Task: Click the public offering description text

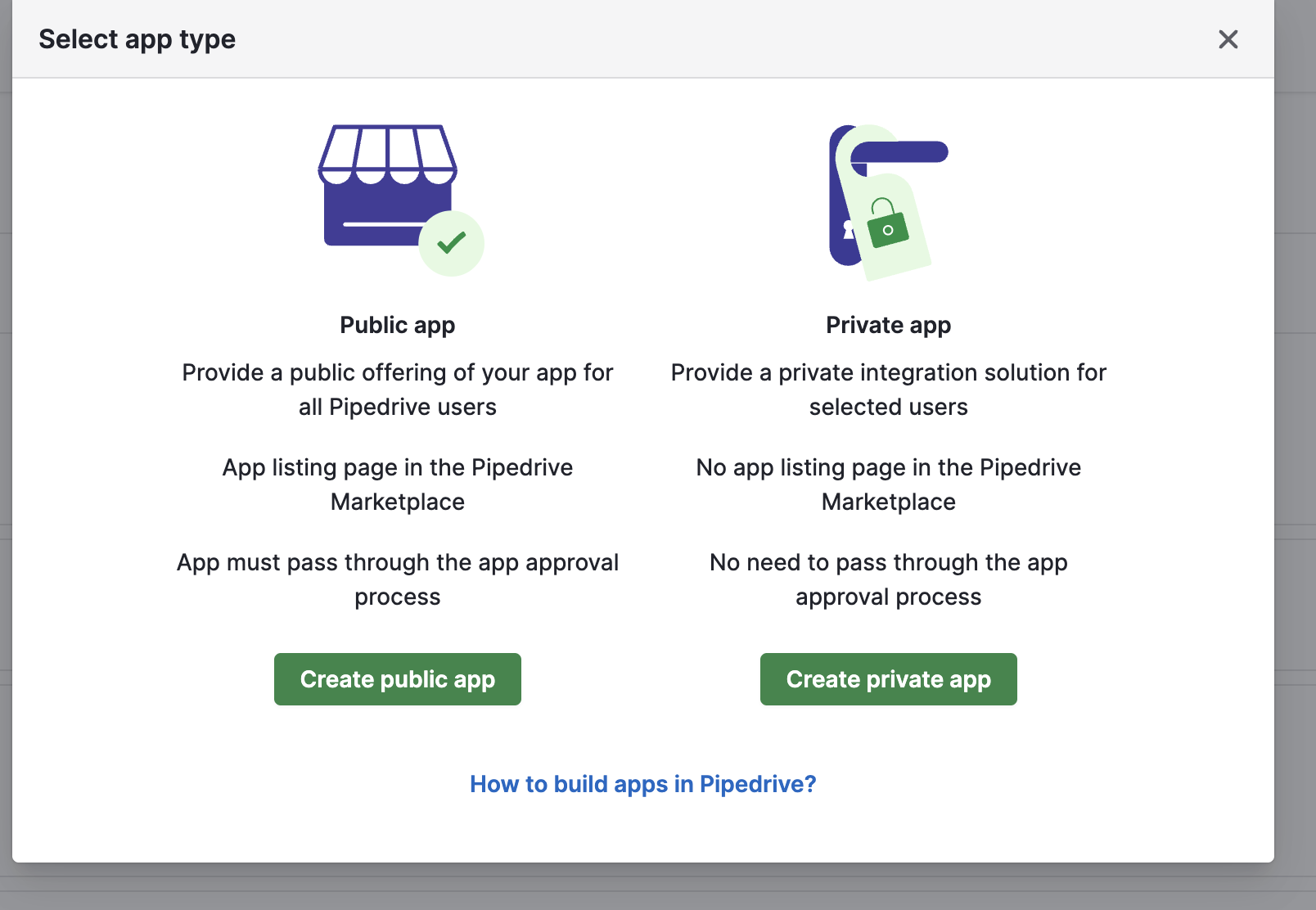Action: click(x=397, y=390)
